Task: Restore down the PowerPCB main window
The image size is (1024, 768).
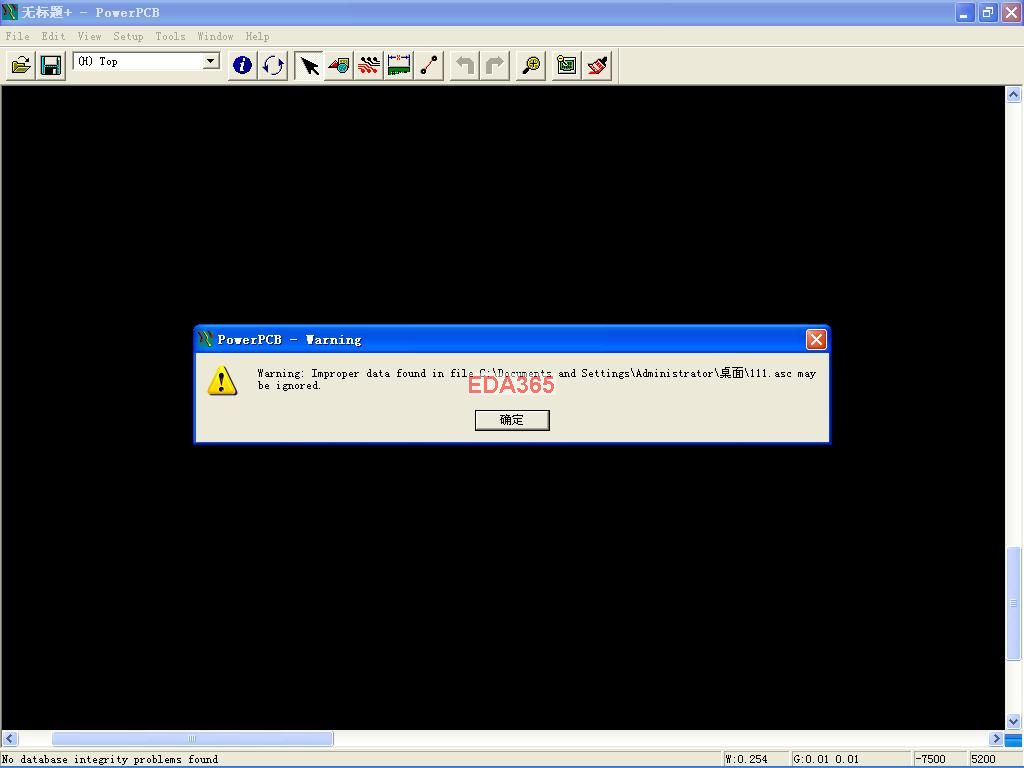Action: click(988, 12)
